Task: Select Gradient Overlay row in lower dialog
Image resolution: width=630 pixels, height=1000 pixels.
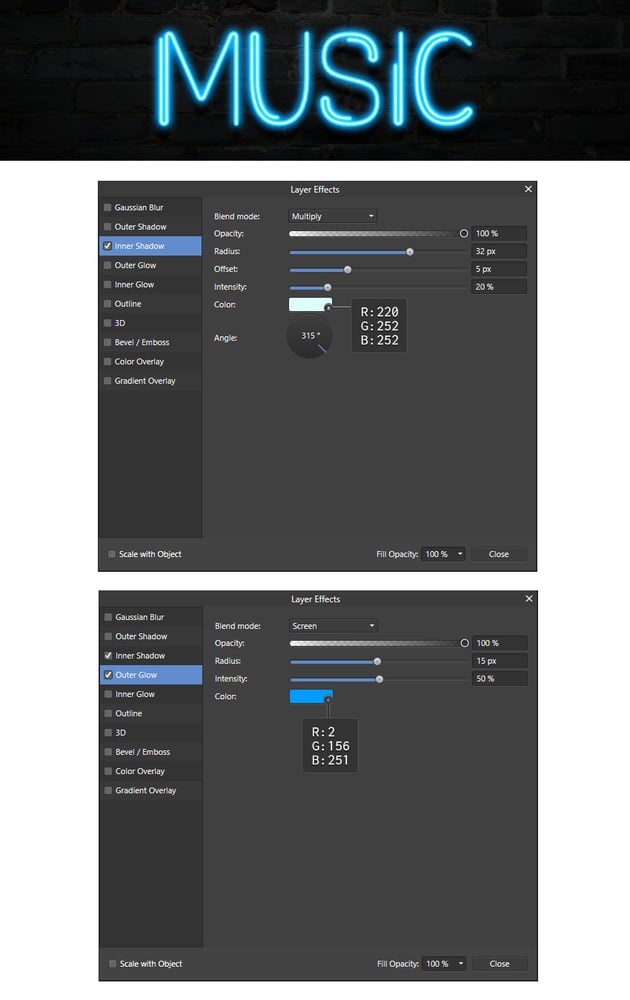Action: [x=152, y=790]
